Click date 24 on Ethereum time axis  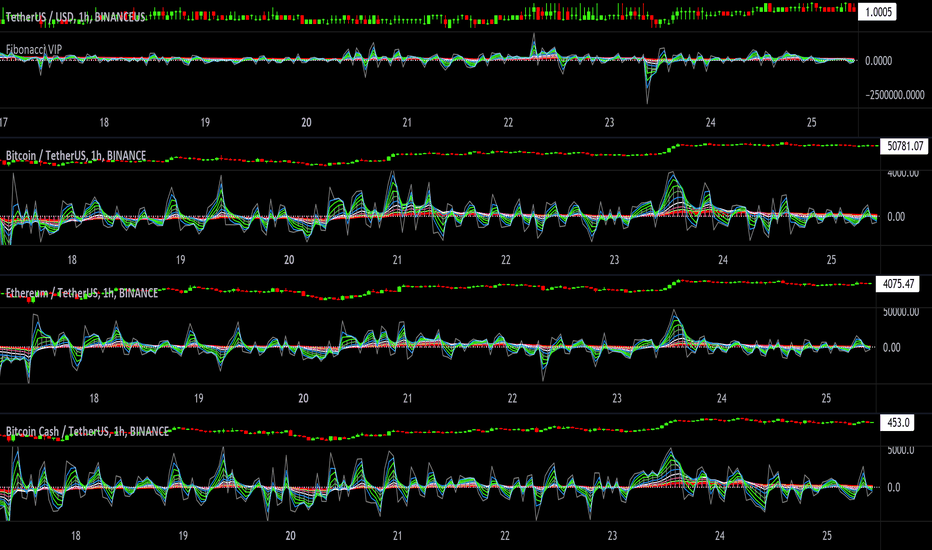click(x=722, y=398)
